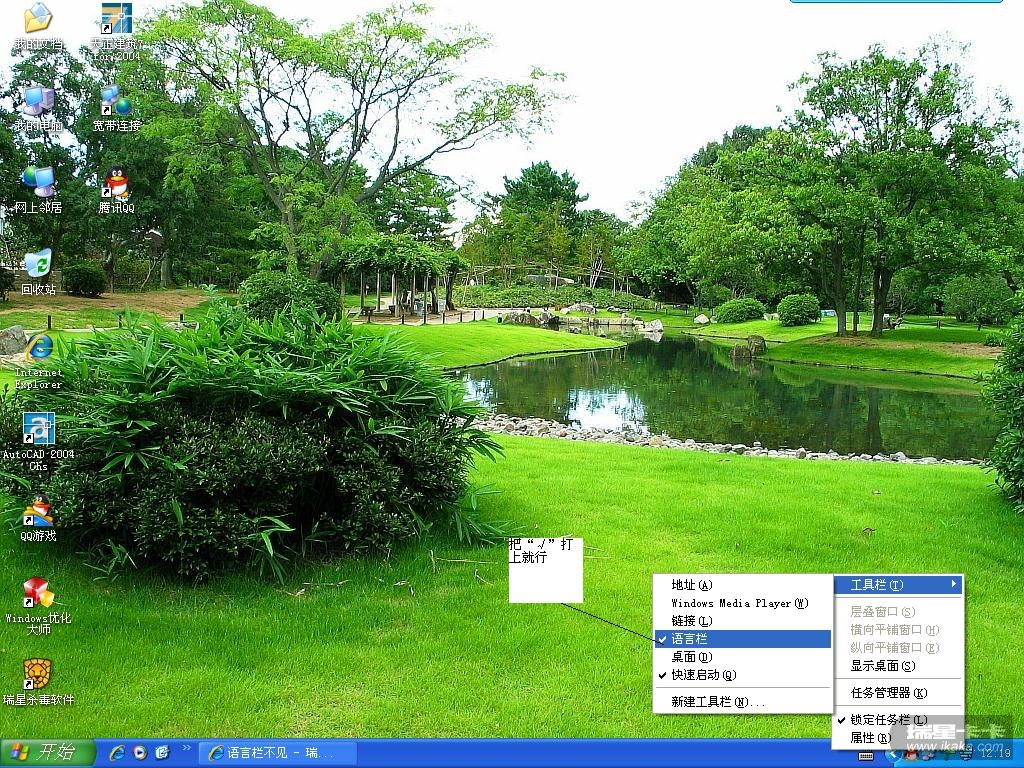The height and width of the screenshot is (768, 1024).
Task: Select the 宽带连接 shortcut icon
Action: click(x=116, y=108)
